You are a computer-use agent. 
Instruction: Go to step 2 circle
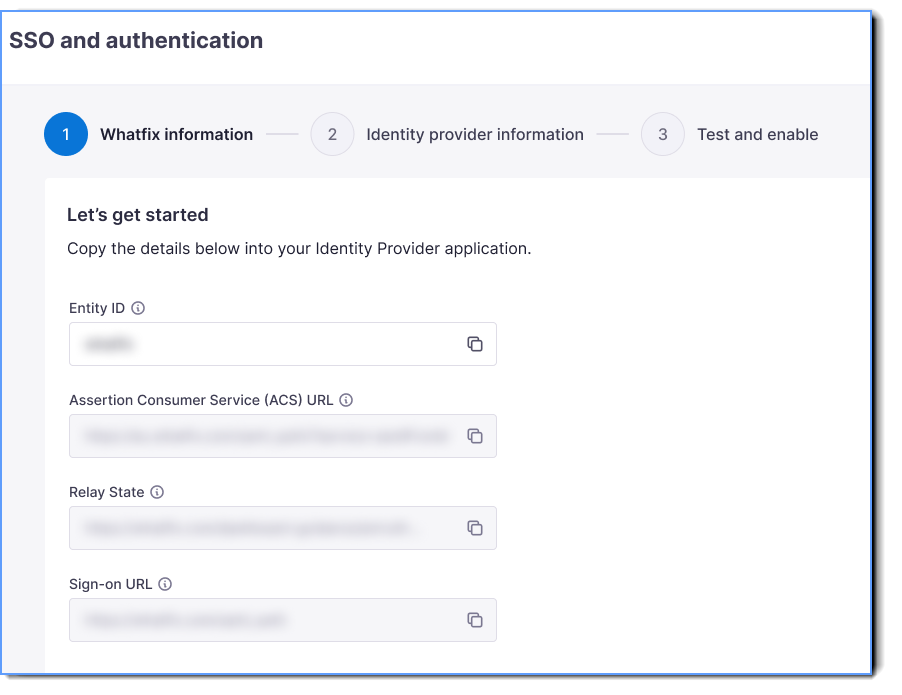coord(332,134)
